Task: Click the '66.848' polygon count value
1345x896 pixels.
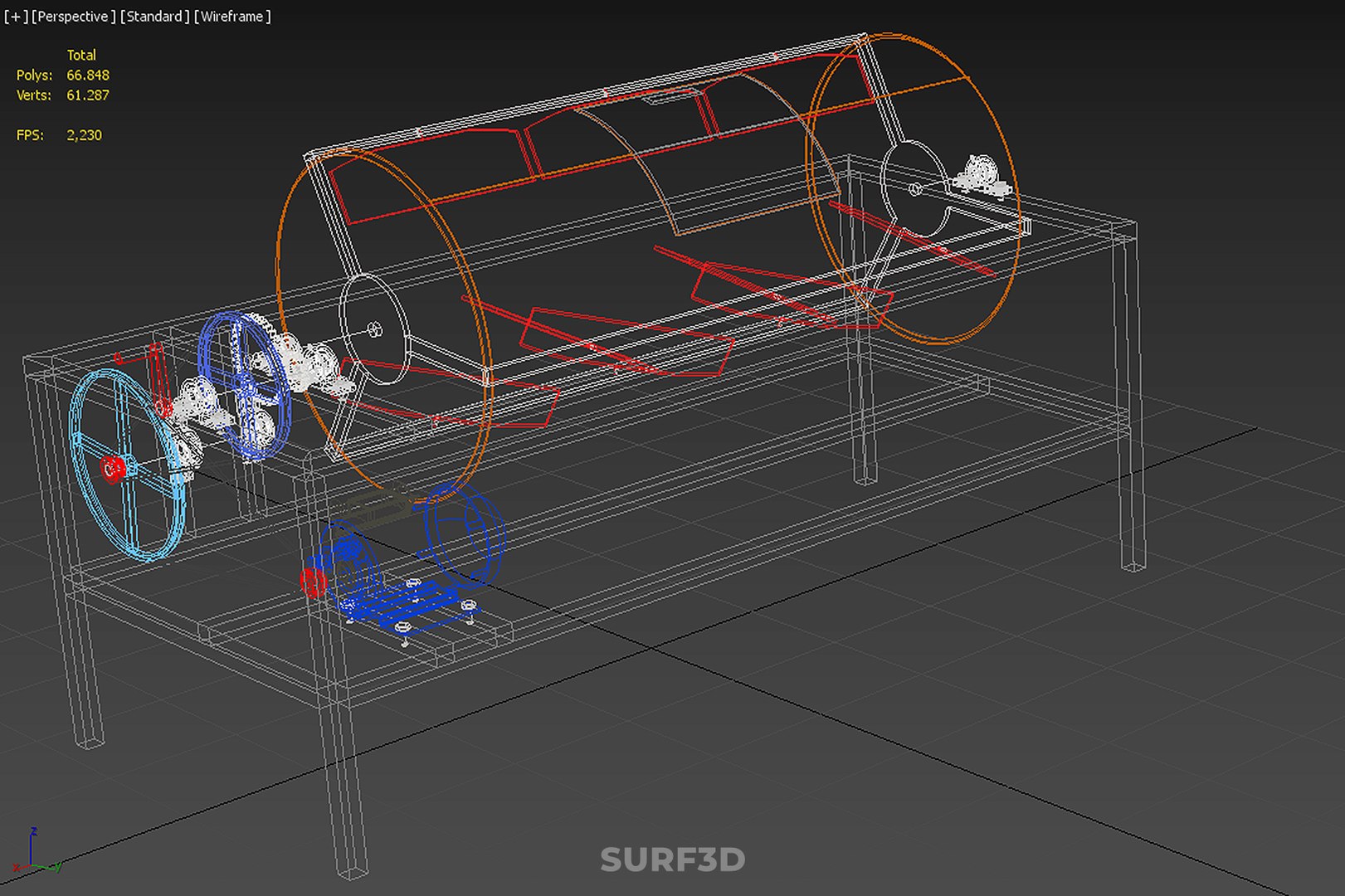Action: tap(88, 75)
